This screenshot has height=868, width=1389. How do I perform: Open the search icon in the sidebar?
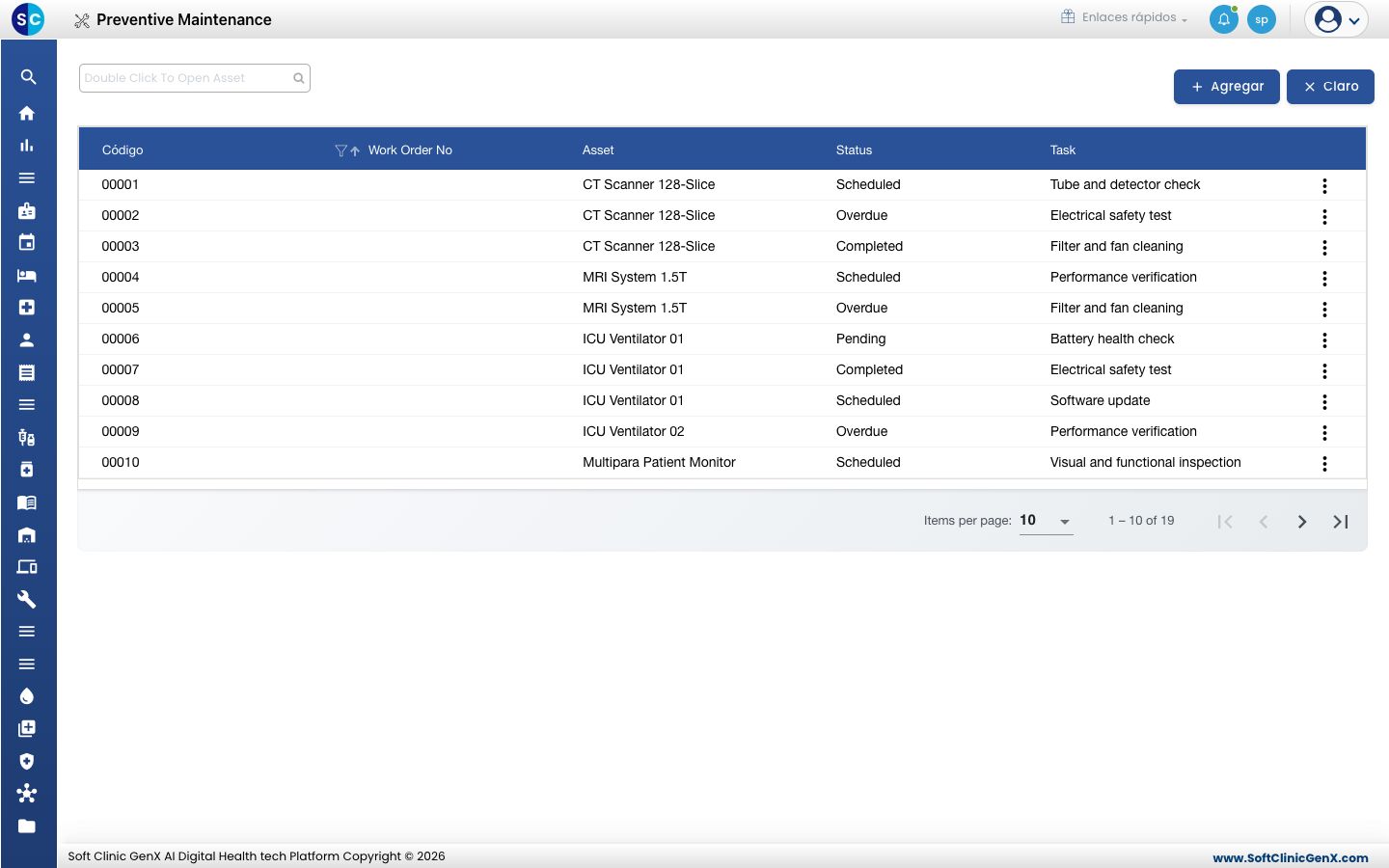(28, 77)
